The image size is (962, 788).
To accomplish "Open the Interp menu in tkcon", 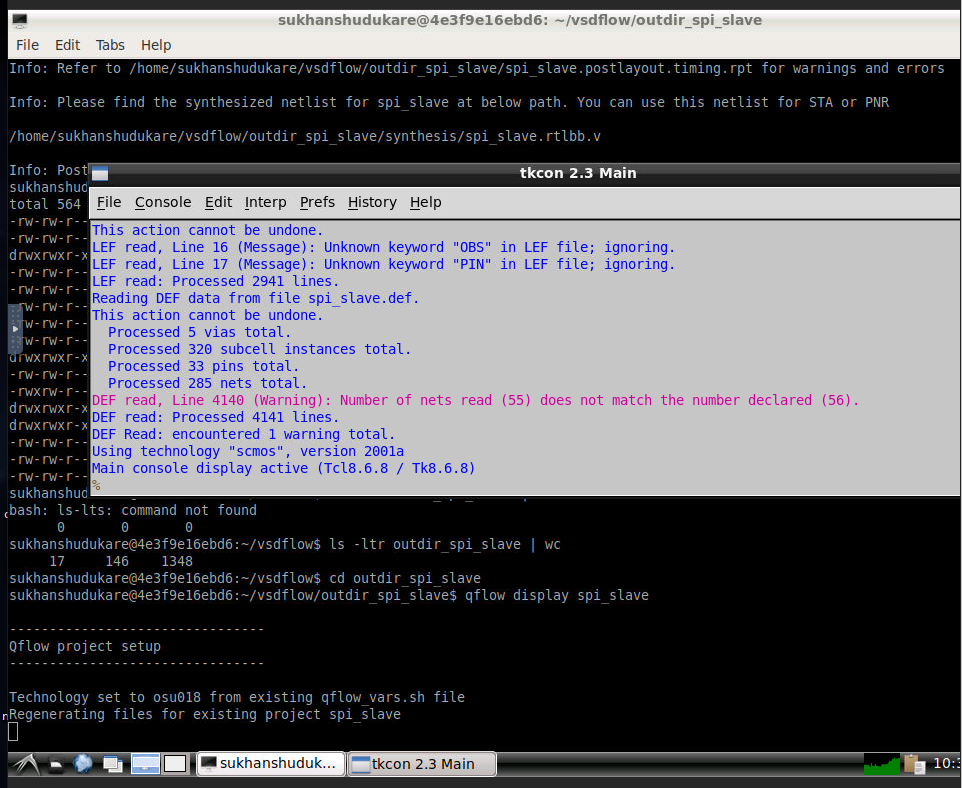I will point(265,202).
